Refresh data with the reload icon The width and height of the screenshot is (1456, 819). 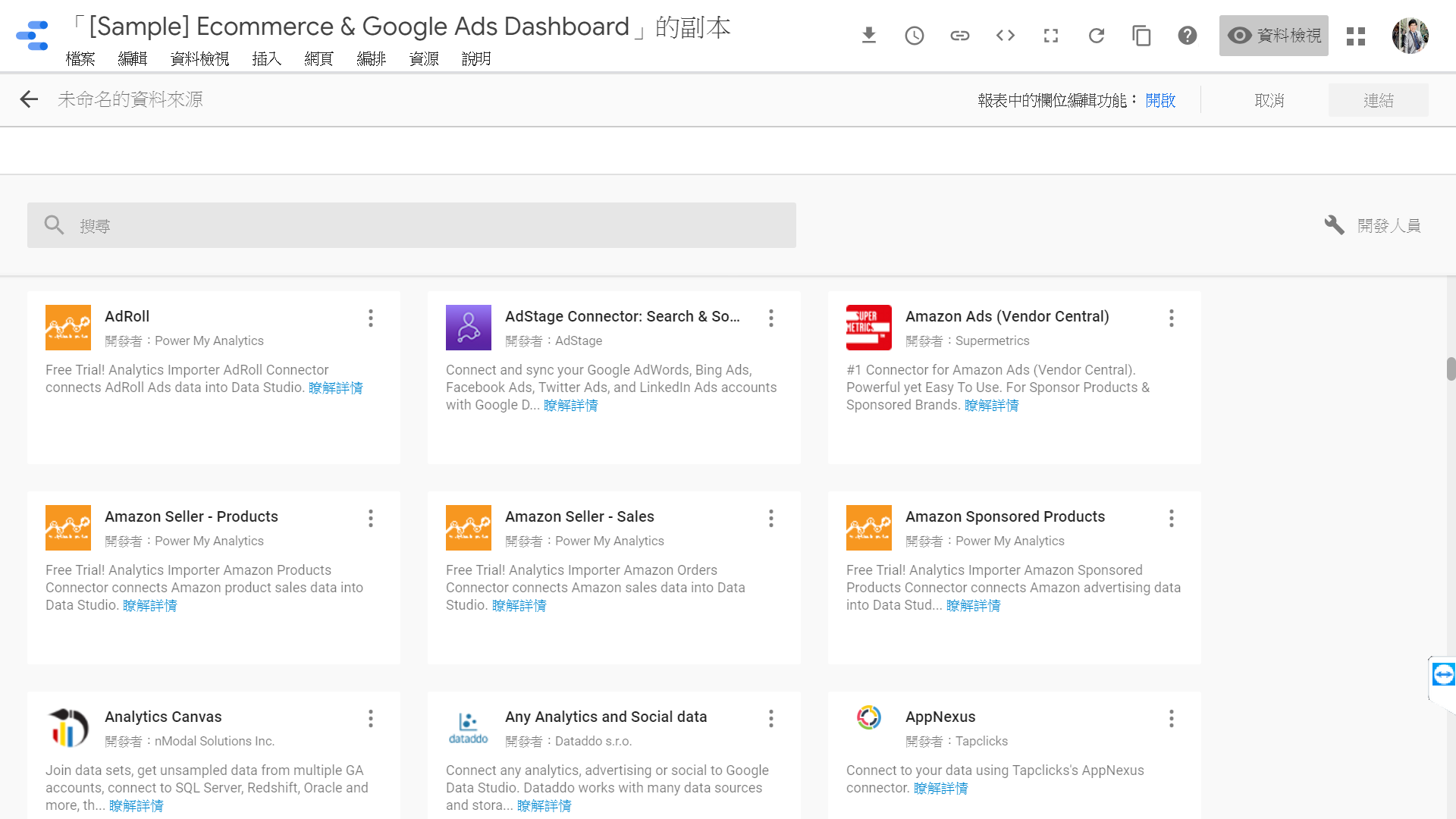click(1097, 36)
